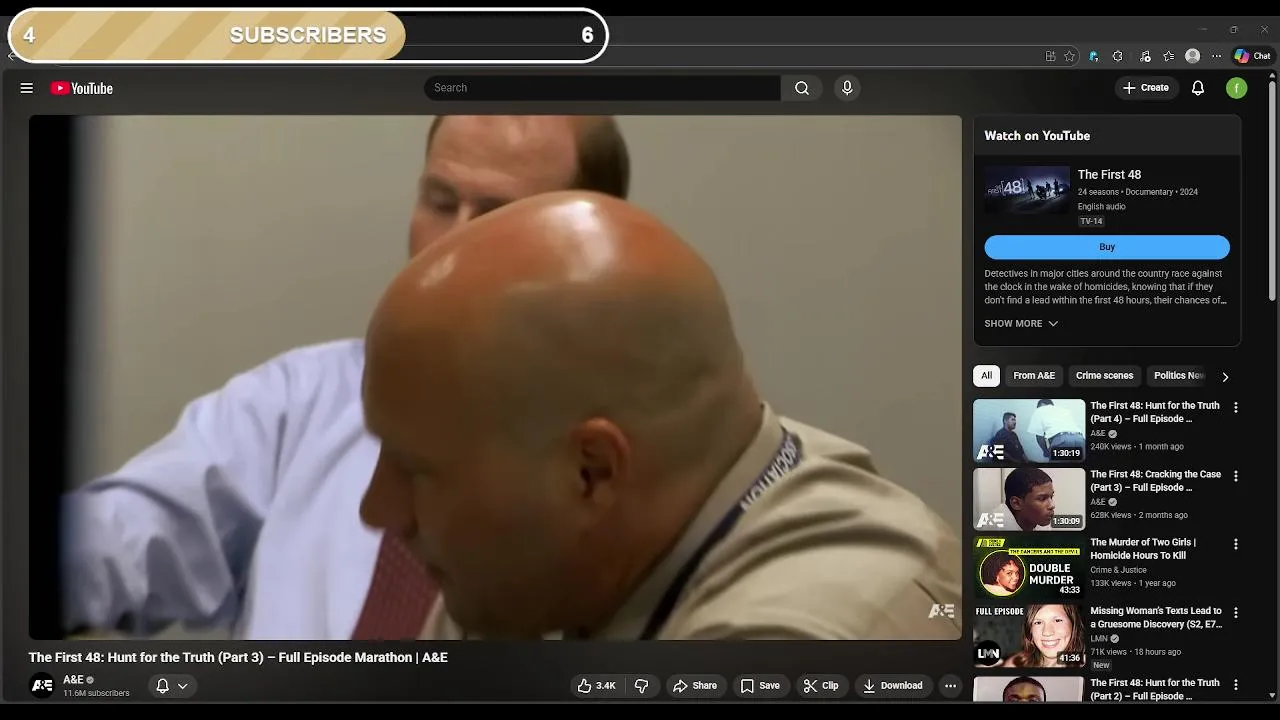This screenshot has height=720, width=1280.
Task: Click 'Watch on YouTube' heading
Action: (1037, 136)
